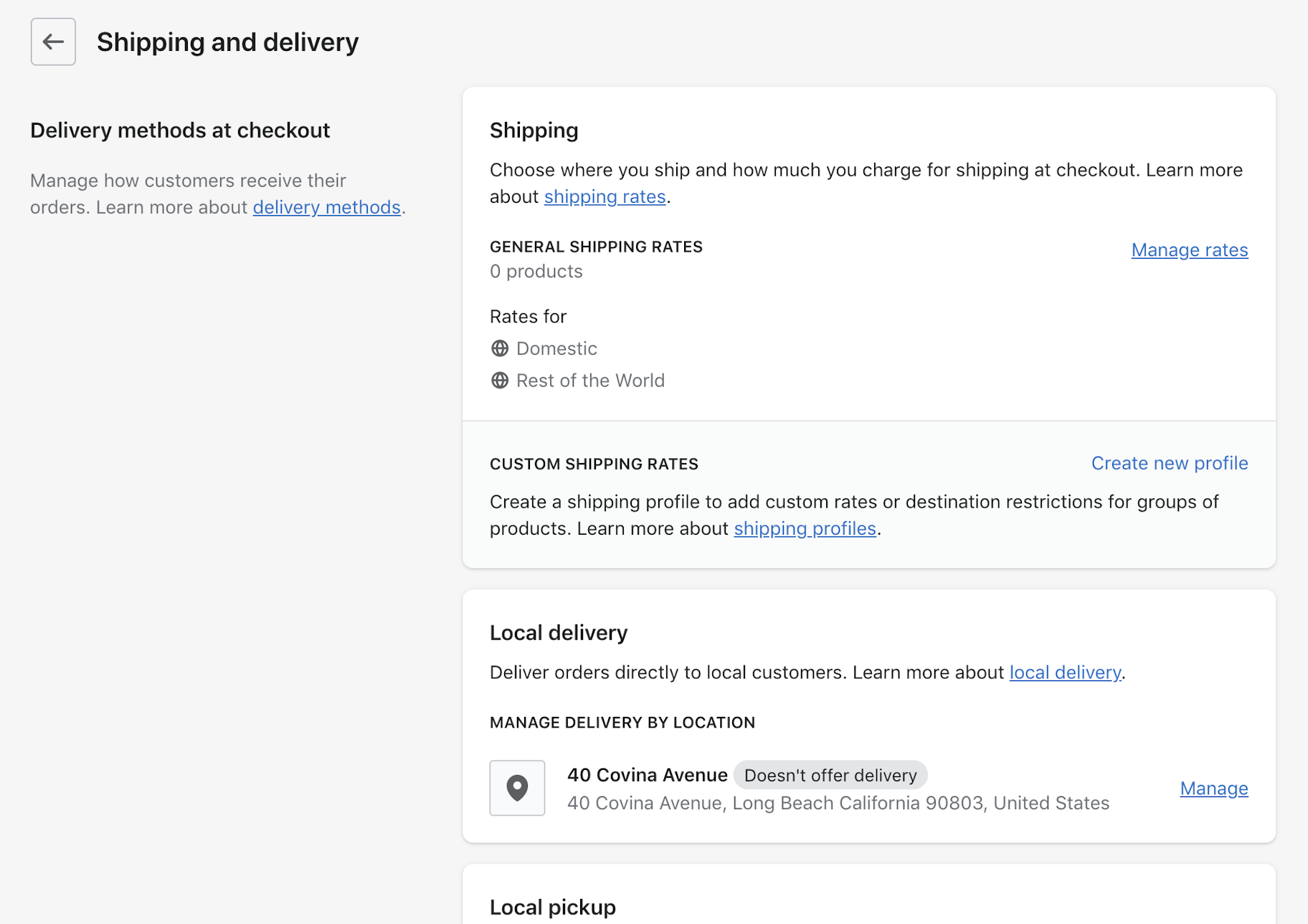1308x924 pixels.
Task: Click the Doesn't offer delivery badge
Action: (830, 775)
